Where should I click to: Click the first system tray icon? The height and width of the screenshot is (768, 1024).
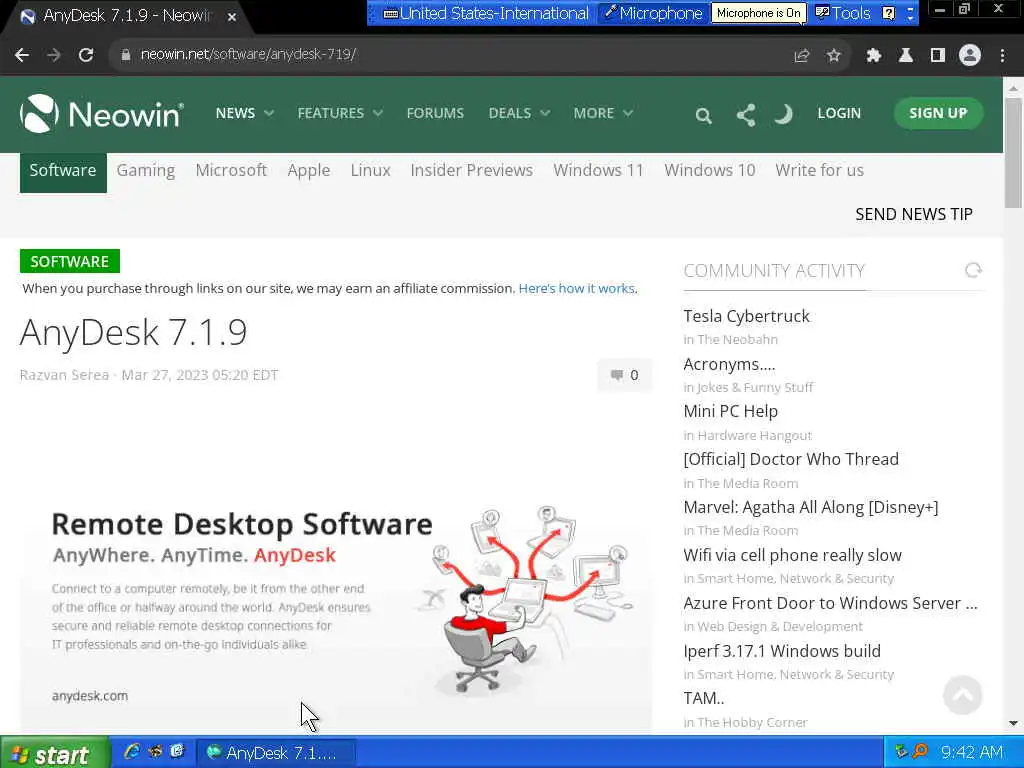tap(901, 752)
